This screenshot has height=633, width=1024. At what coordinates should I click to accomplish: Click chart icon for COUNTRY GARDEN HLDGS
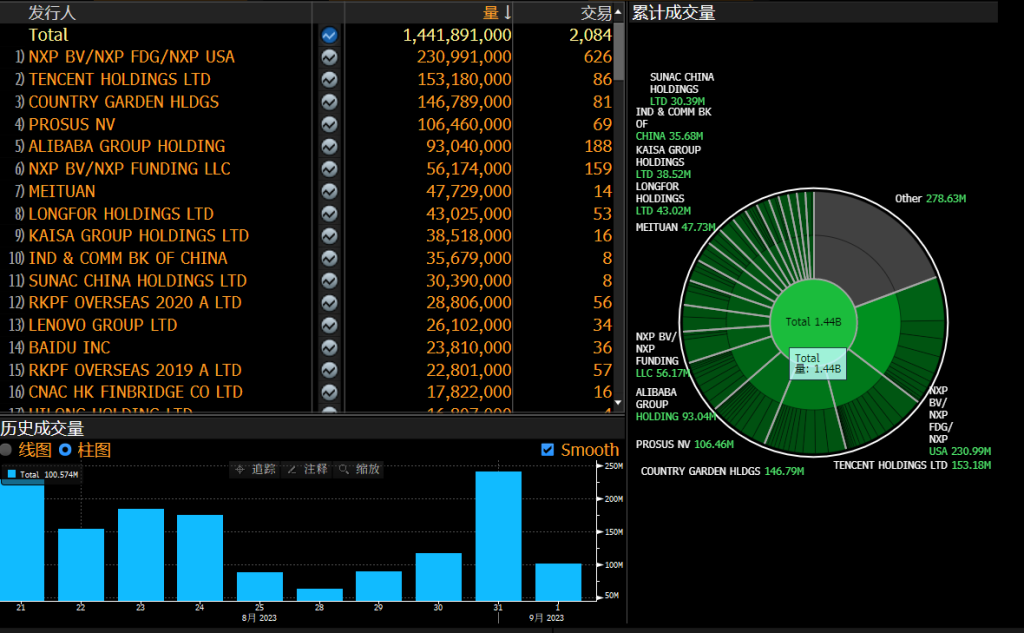pyautogui.click(x=329, y=102)
